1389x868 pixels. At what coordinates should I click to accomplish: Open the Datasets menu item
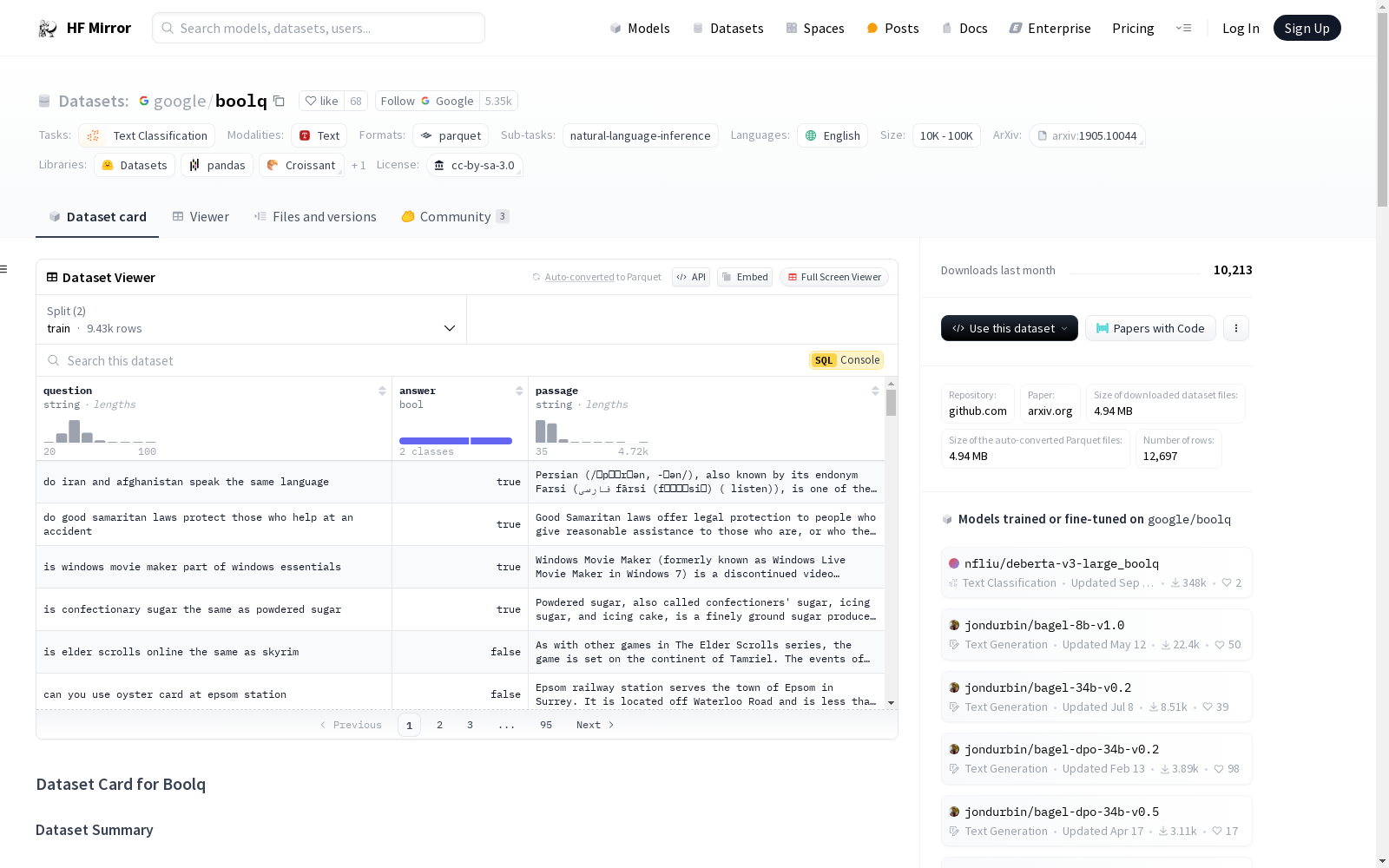(727, 28)
